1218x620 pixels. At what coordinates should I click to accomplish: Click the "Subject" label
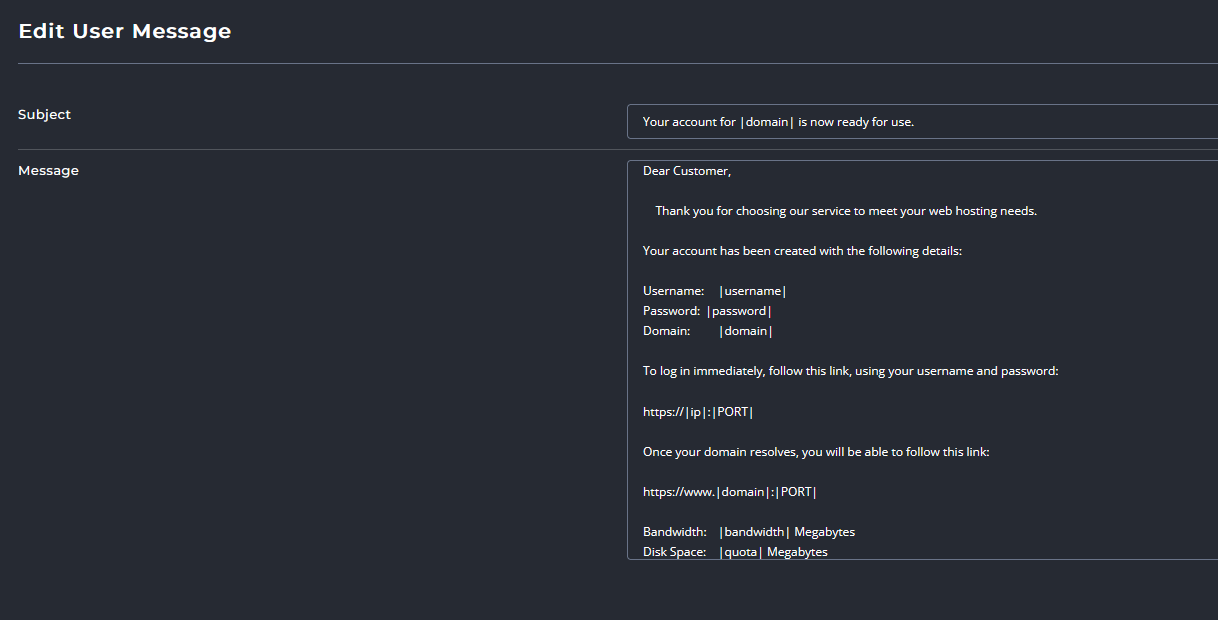click(44, 115)
